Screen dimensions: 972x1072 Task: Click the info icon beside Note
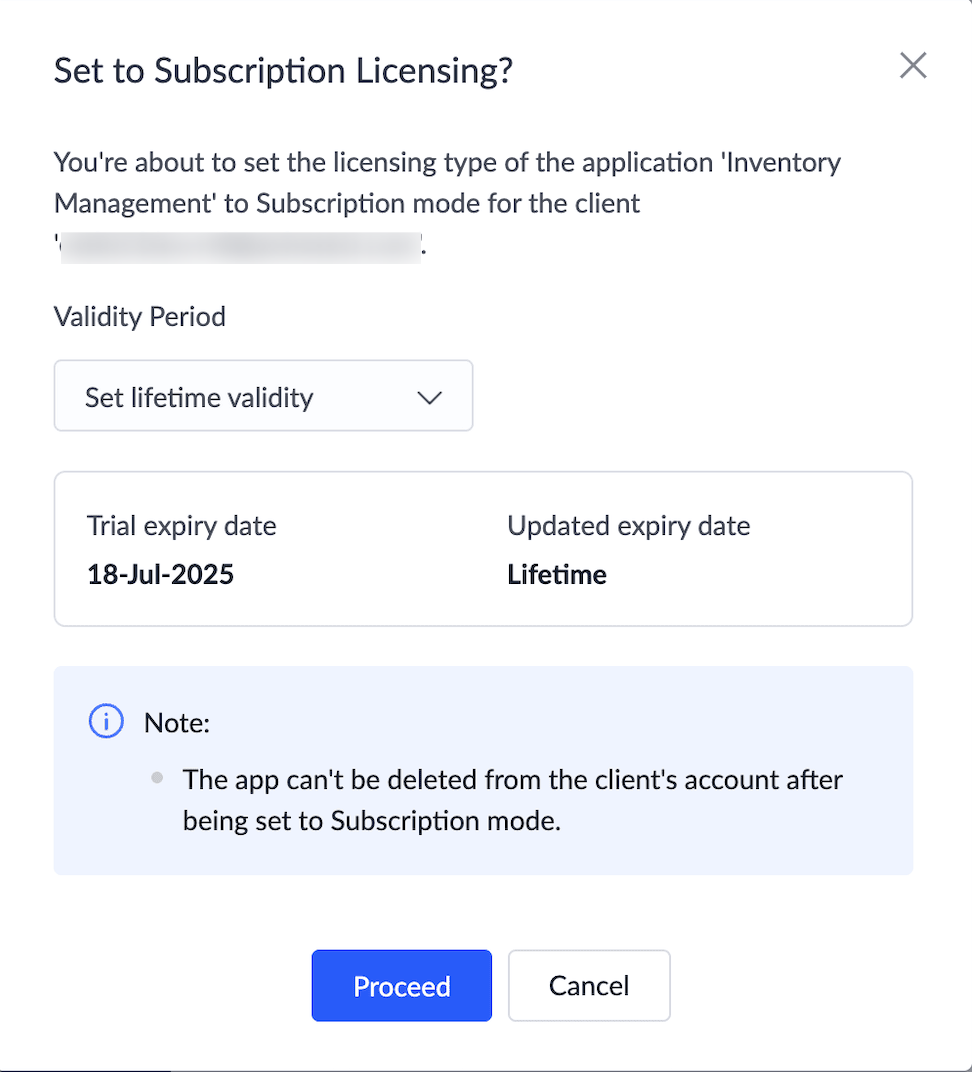tap(106, 721)
